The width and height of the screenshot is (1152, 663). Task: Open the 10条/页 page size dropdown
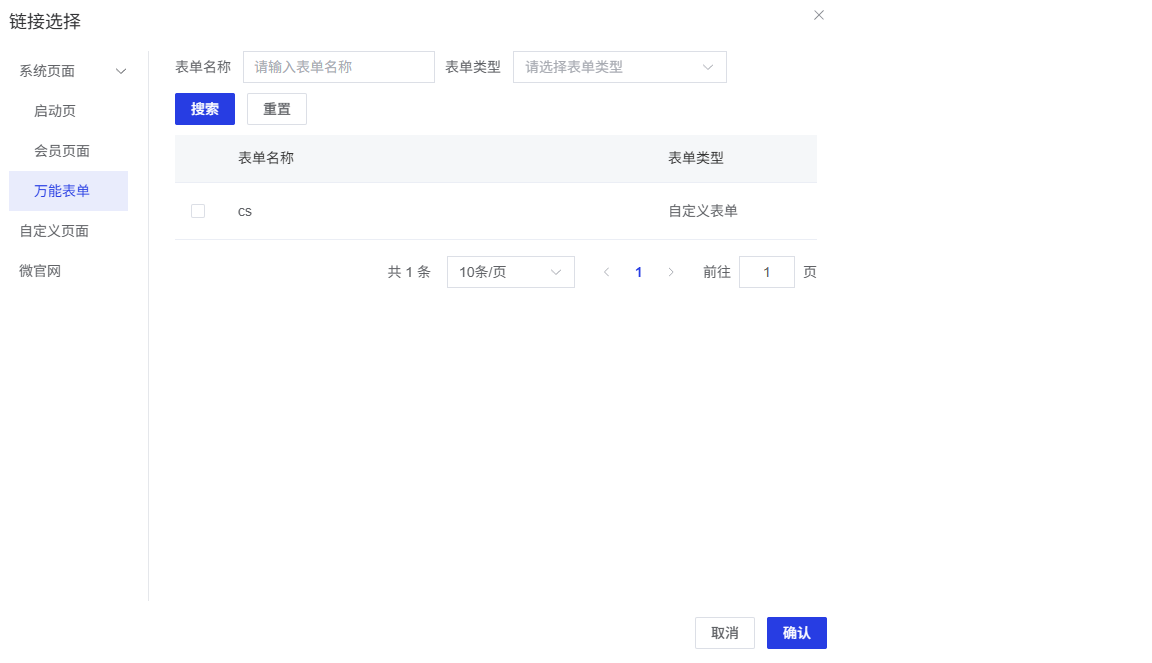point(510,272)
